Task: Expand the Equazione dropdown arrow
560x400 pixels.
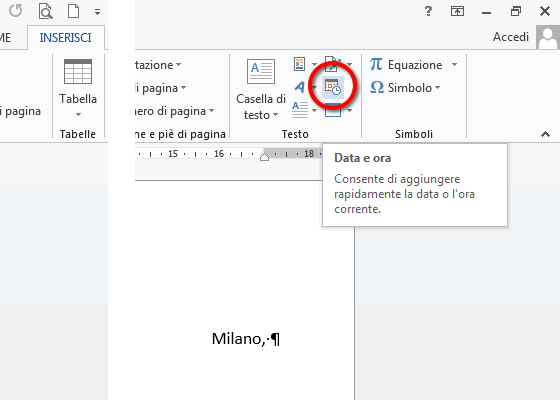Action: point(454,65)
